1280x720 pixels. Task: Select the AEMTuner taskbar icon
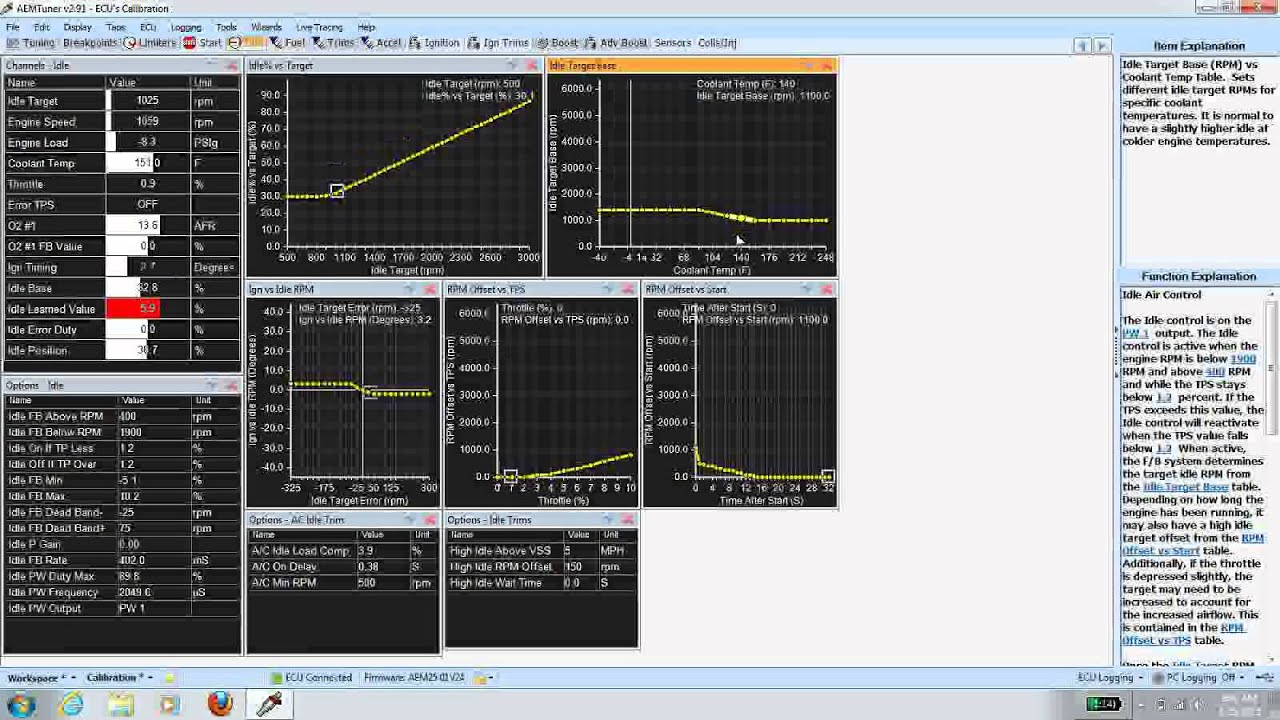tap(269, 704)
